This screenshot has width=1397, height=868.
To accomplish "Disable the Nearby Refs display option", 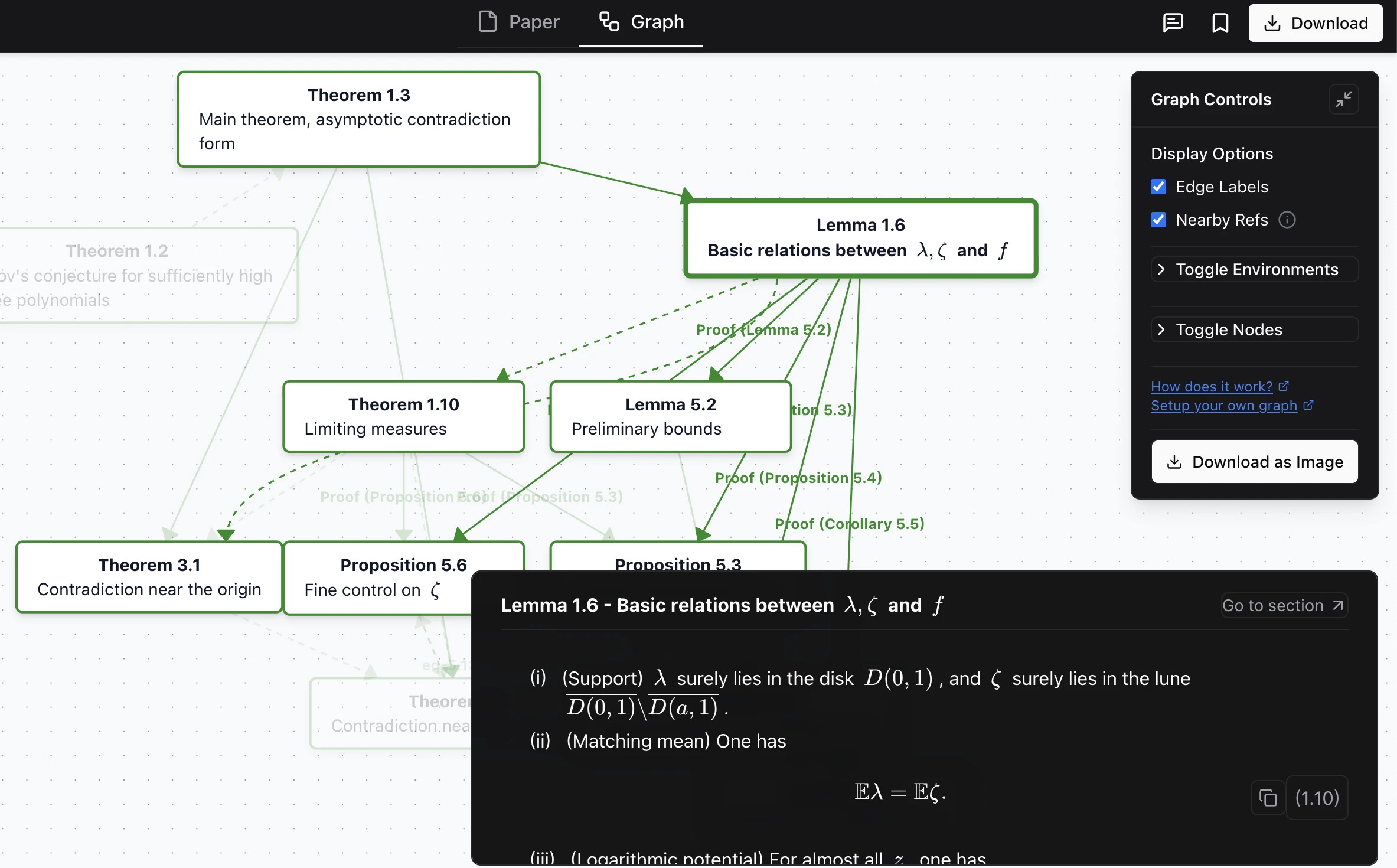I will click(1159, 219).
